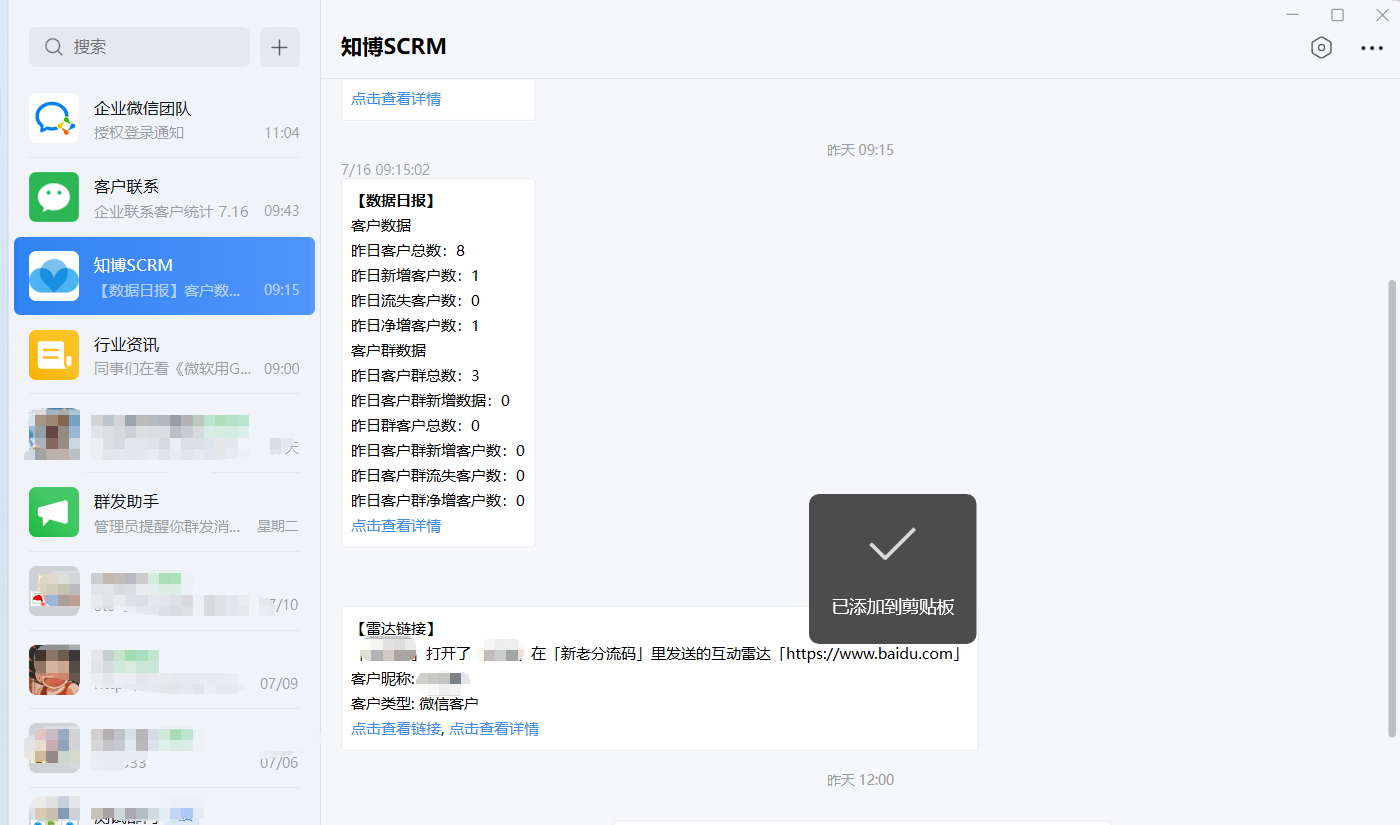The height and width of the screenshot is (825, 1400).
Task: Click the 昨日净增客户数：1 line
Action: pyautogui.click(x=415, y=326)
